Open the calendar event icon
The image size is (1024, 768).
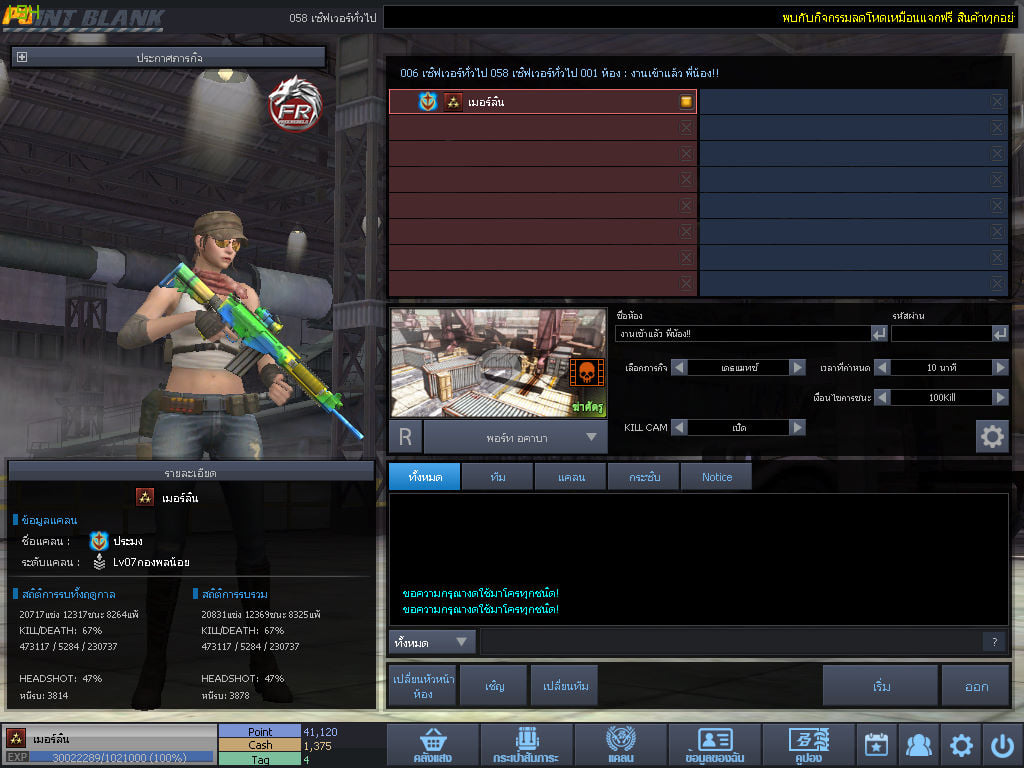tap(876, 745)
